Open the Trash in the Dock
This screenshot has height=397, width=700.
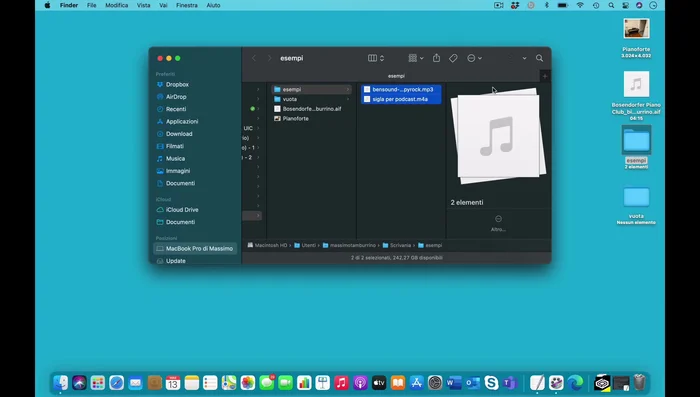pos(640,383)
